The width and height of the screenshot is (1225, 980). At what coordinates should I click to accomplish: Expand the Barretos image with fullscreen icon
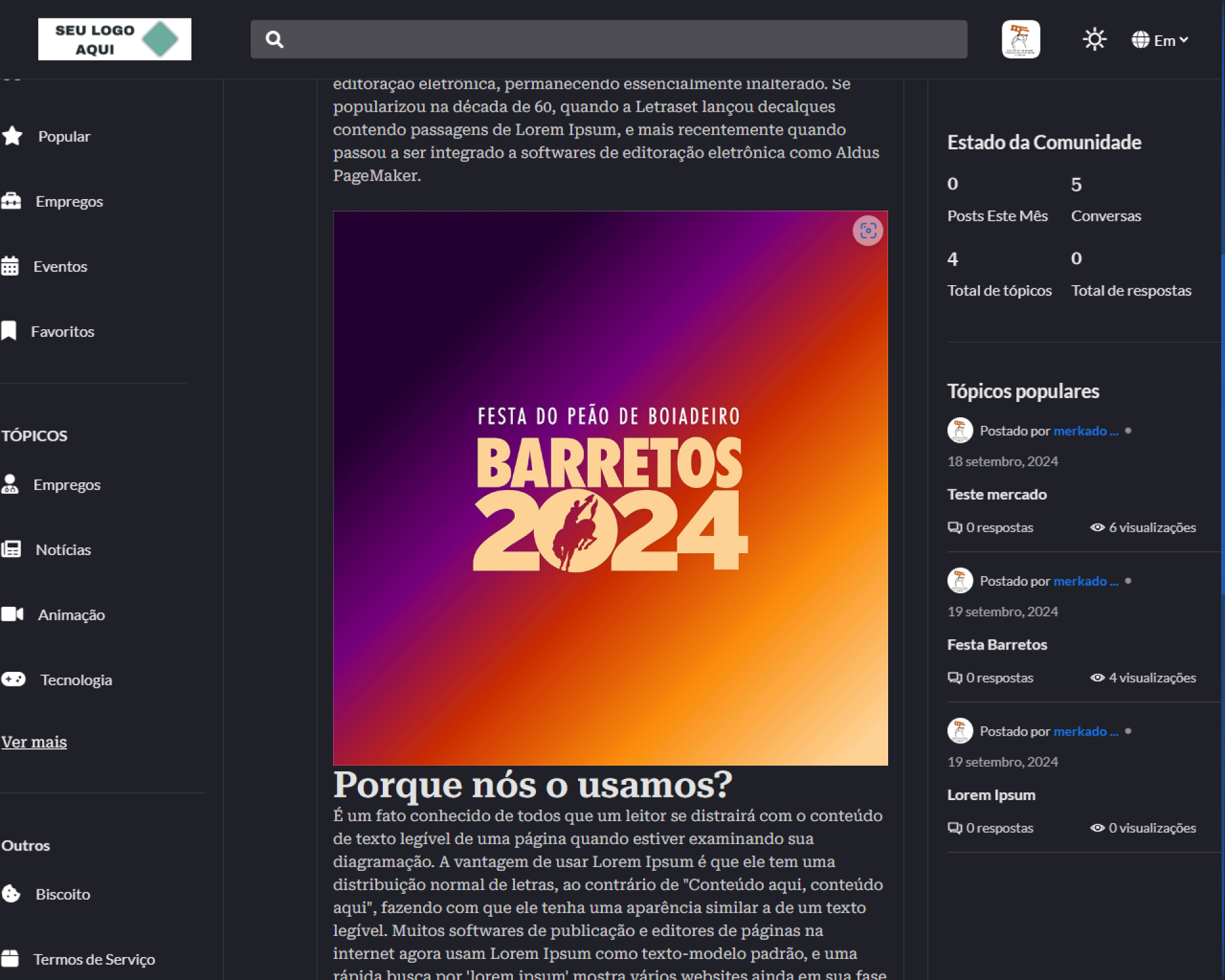click(868, 231)
